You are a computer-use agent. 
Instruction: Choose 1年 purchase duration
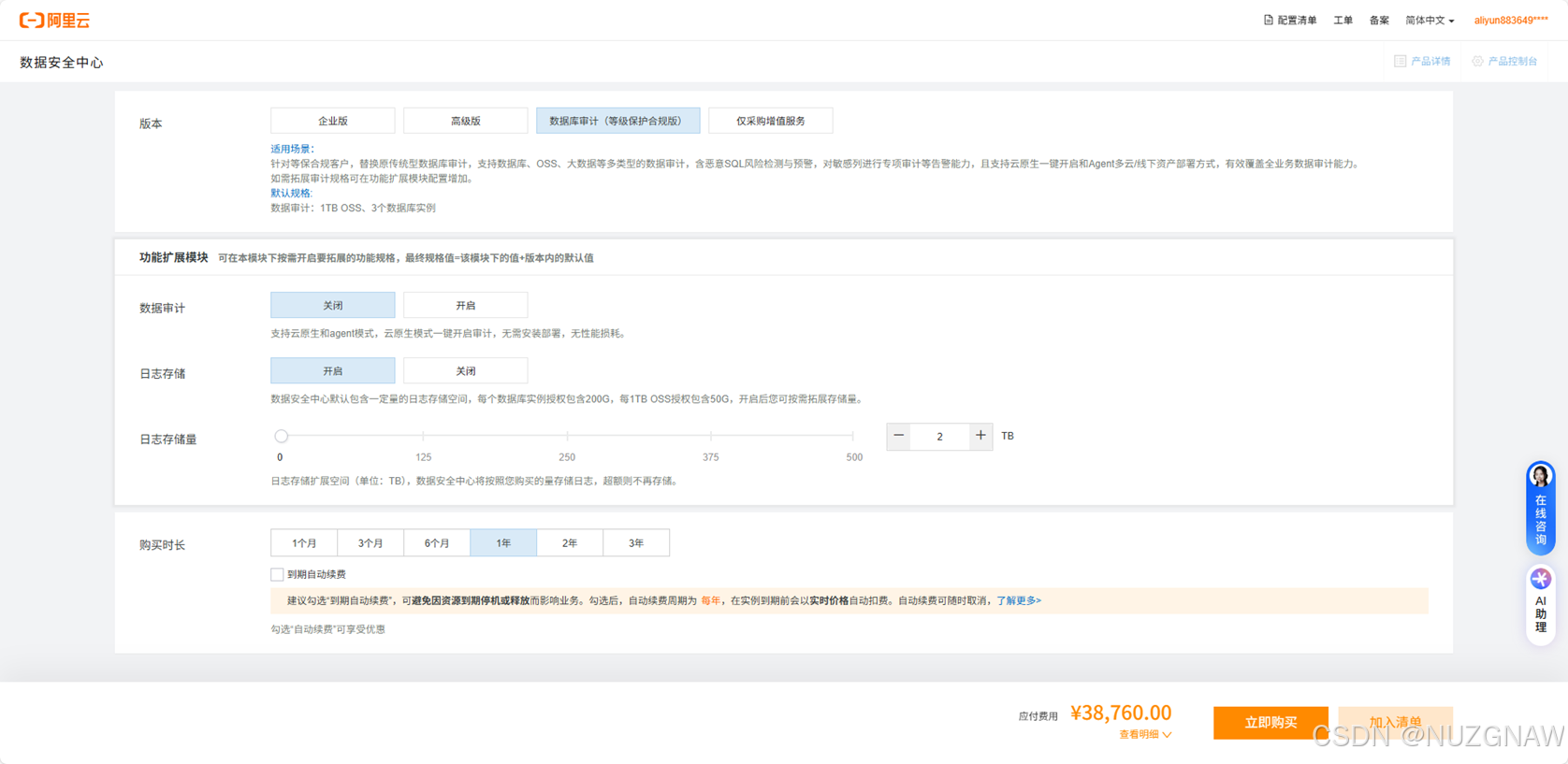(x=503, y=542)
